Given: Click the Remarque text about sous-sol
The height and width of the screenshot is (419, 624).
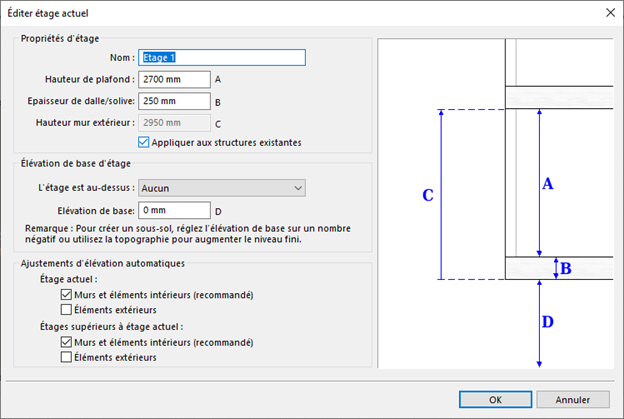Looking at the screenshot, I should [188, 234].
